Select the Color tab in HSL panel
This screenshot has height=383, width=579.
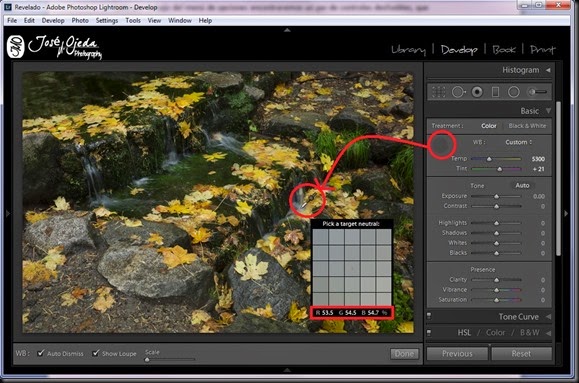495,333
